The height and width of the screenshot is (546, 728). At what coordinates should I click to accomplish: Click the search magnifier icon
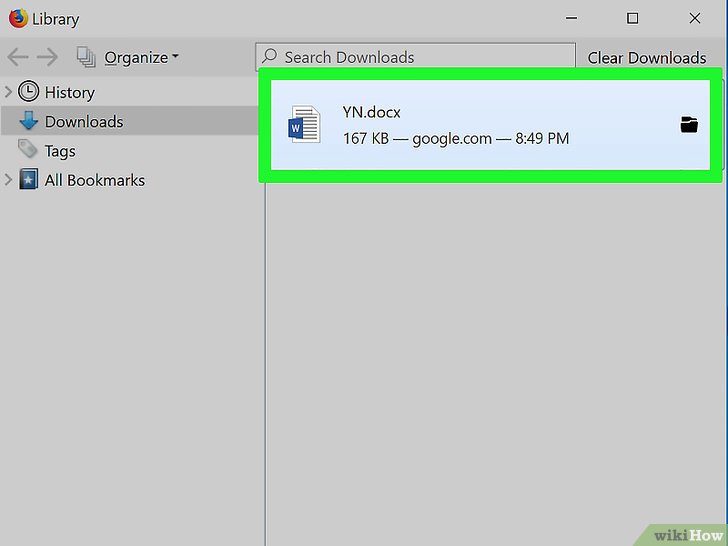click(269, 57)
